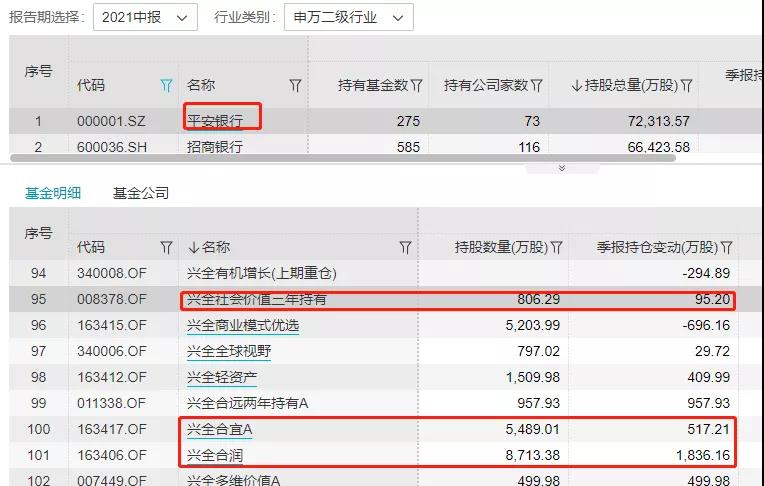Click filter icon beside 持有基金数 header

(416, 86)
